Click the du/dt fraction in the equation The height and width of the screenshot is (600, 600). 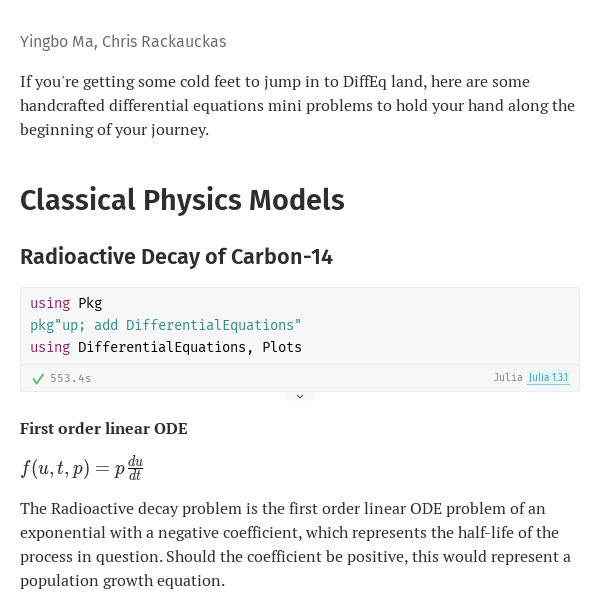[x=135, y=468]
